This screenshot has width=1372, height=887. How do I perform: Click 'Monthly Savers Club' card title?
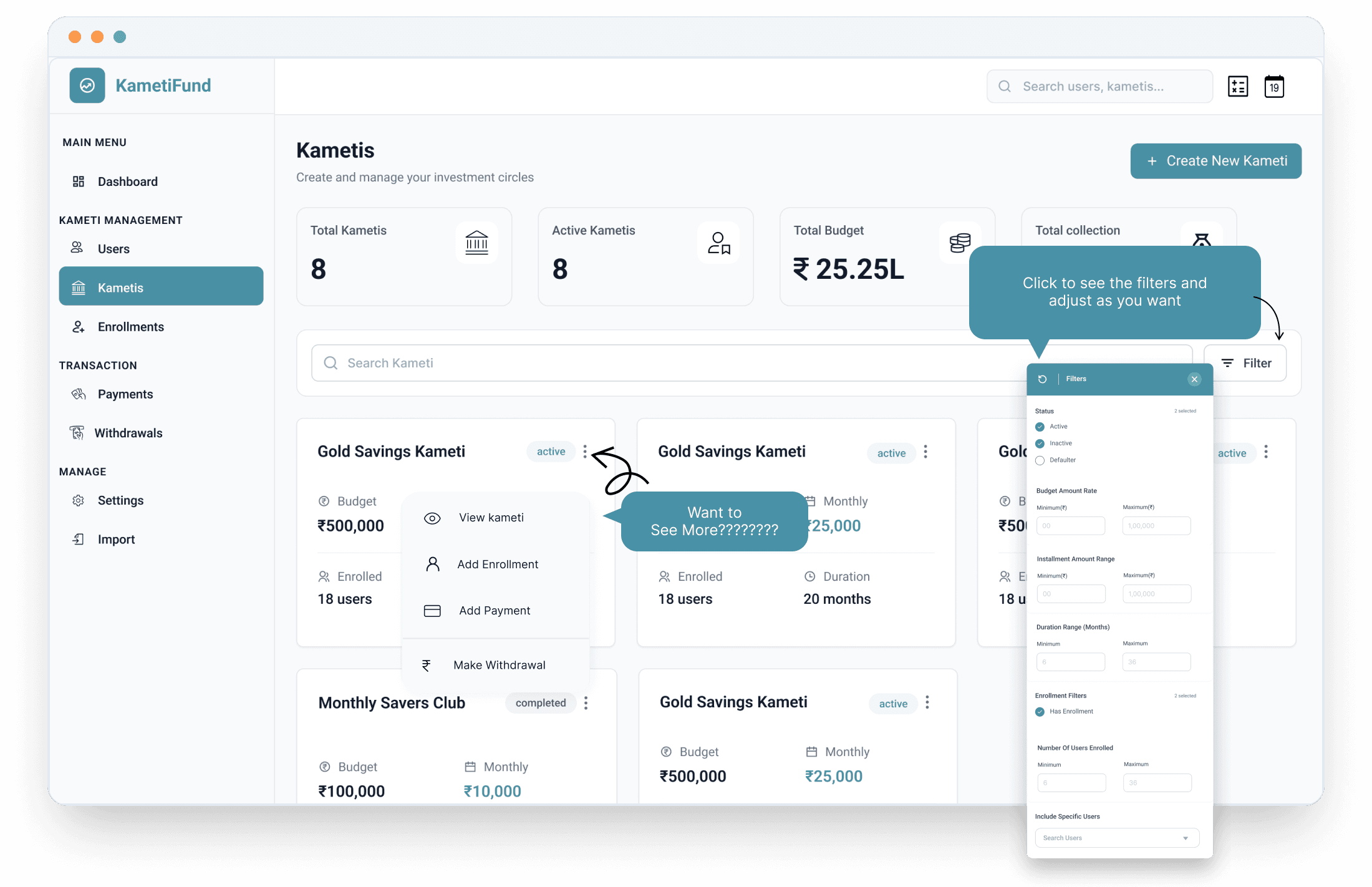pyautogui.click(x=392, y=703)
